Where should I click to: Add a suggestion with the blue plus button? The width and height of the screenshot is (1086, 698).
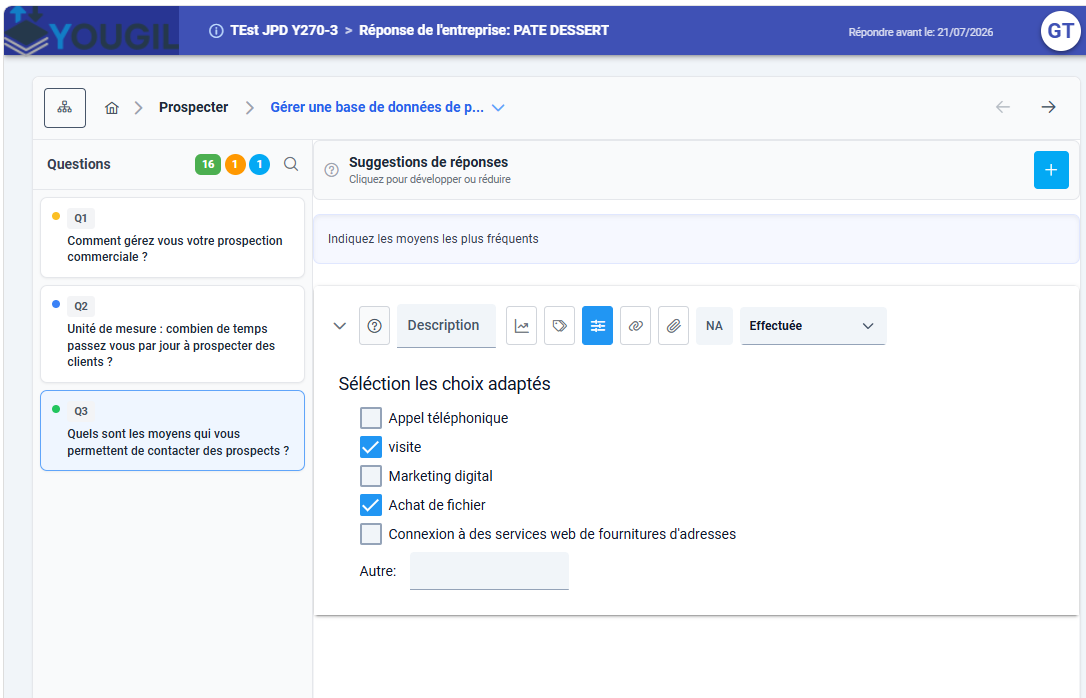(x=1051, y=170)
